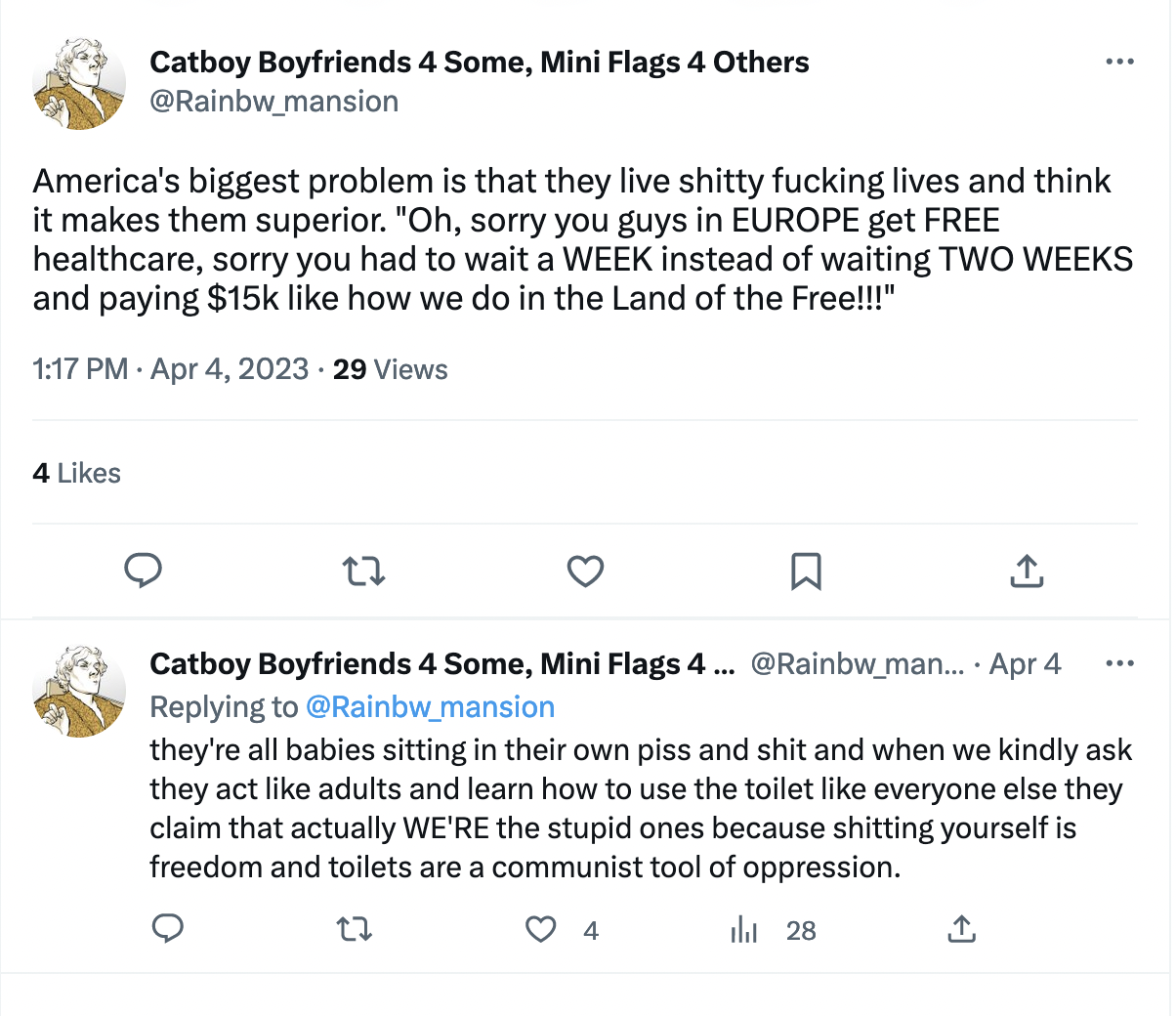This screenshot has width=1176, height=1016.
Task: Click the reply tweet's profile avatar
Action: [79, 691]
